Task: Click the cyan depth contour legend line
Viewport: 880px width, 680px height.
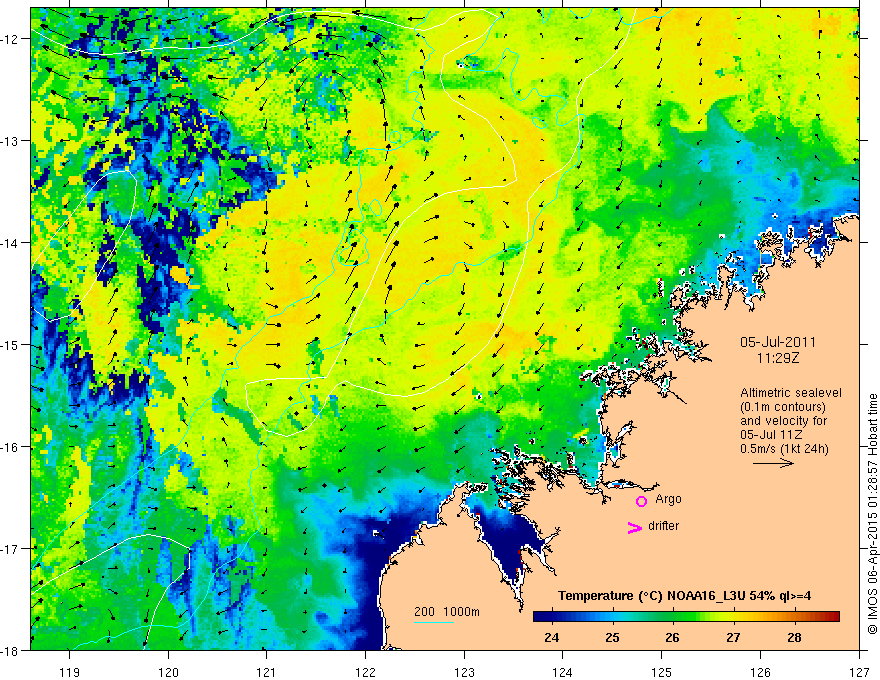Action: pyautogui.click(x=434, y=622)
